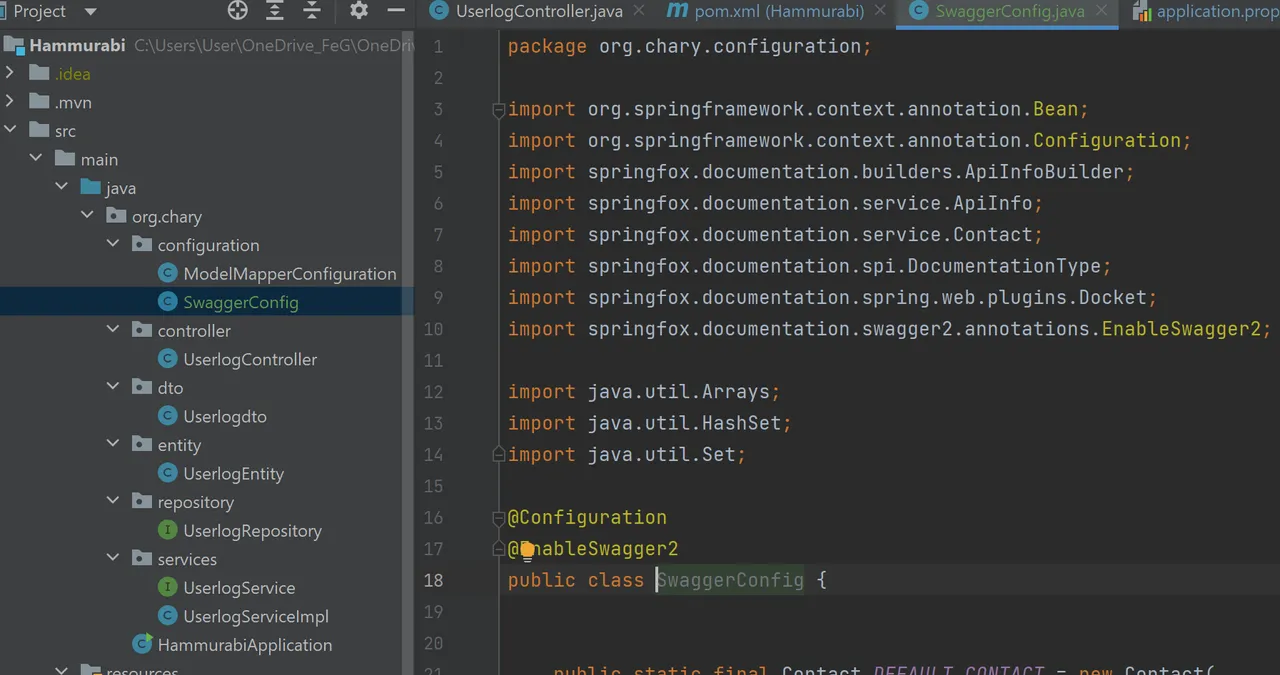Click the ModelMapperConfiguration class icon
This screenshot has height=675, width=1280.
click(x=168, y=273)
